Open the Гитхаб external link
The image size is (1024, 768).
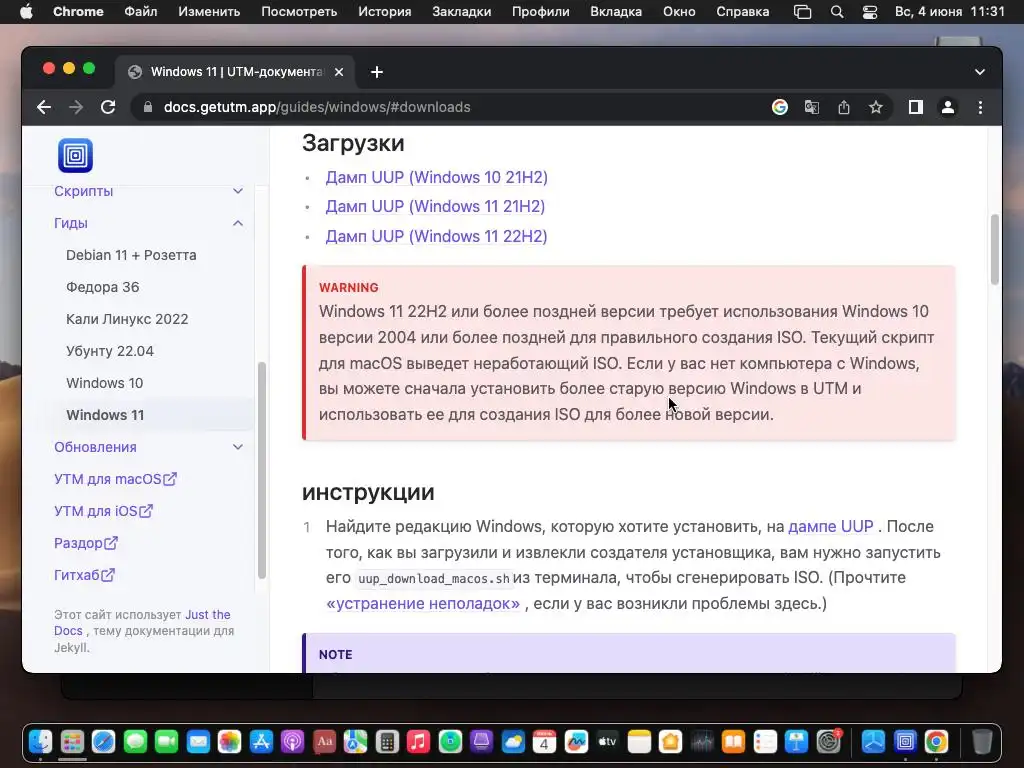(84, 575)
